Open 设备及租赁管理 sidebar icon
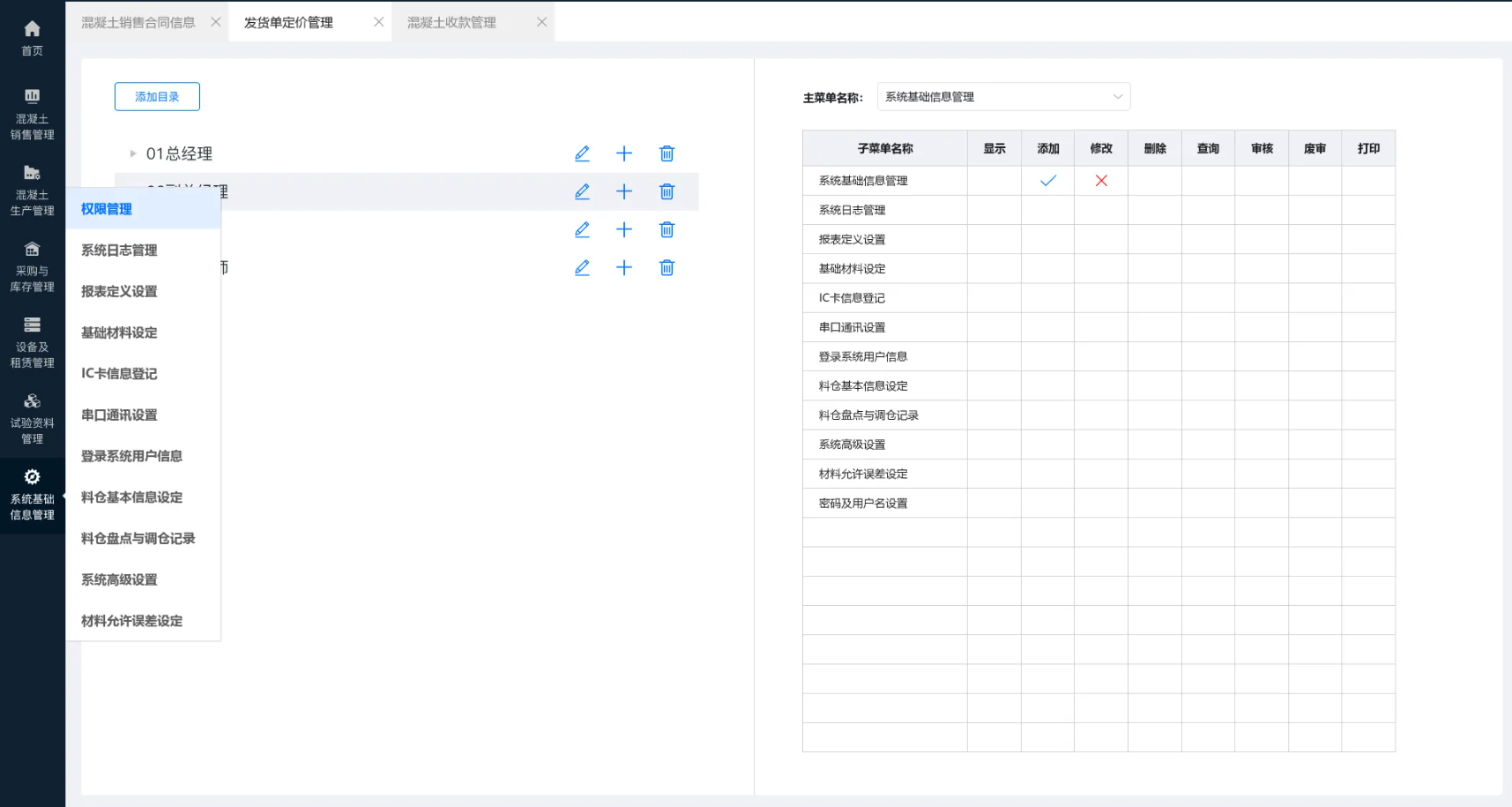The image size is (1512, 807). [32, 342]
